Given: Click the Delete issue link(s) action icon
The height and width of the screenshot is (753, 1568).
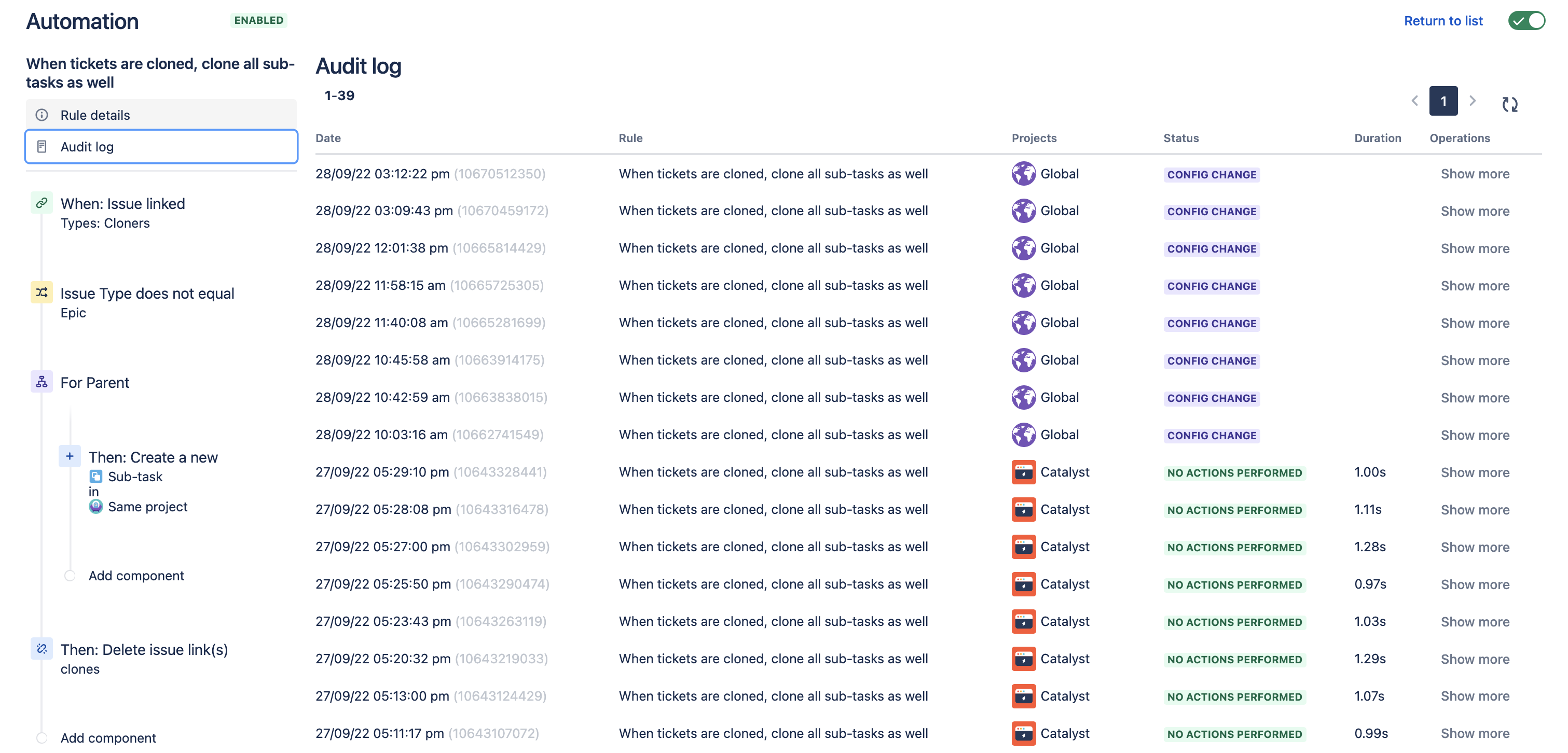Looking at the screenshot, I should (42, 648).
